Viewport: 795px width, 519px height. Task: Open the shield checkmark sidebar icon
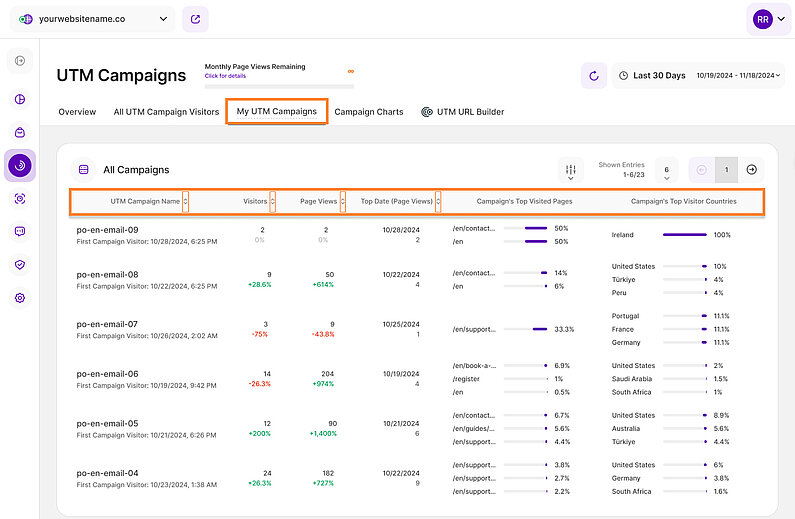(x=20, y=265)
